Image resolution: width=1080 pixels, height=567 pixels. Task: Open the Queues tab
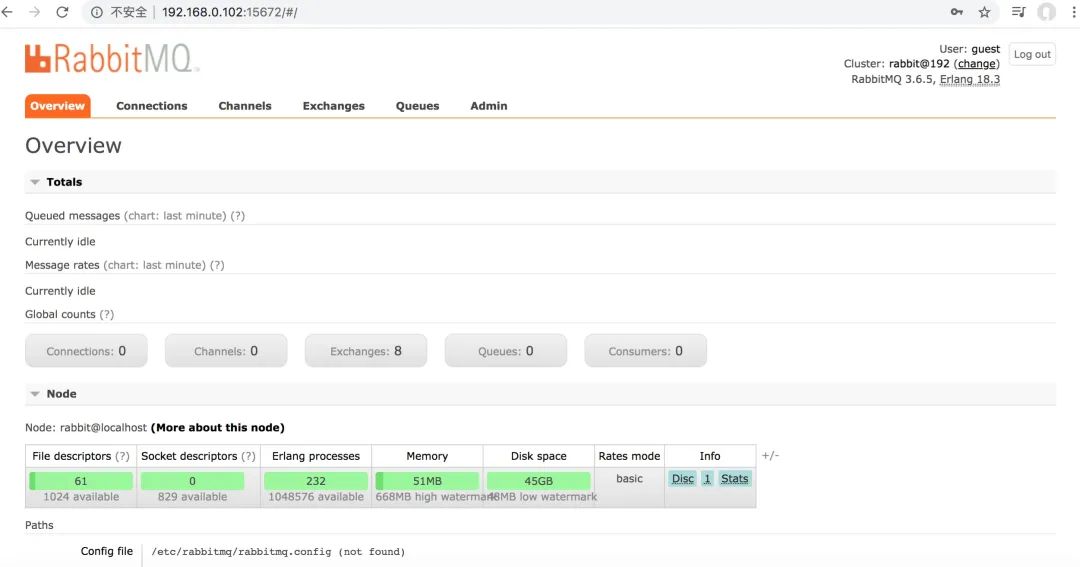point(417,106)
